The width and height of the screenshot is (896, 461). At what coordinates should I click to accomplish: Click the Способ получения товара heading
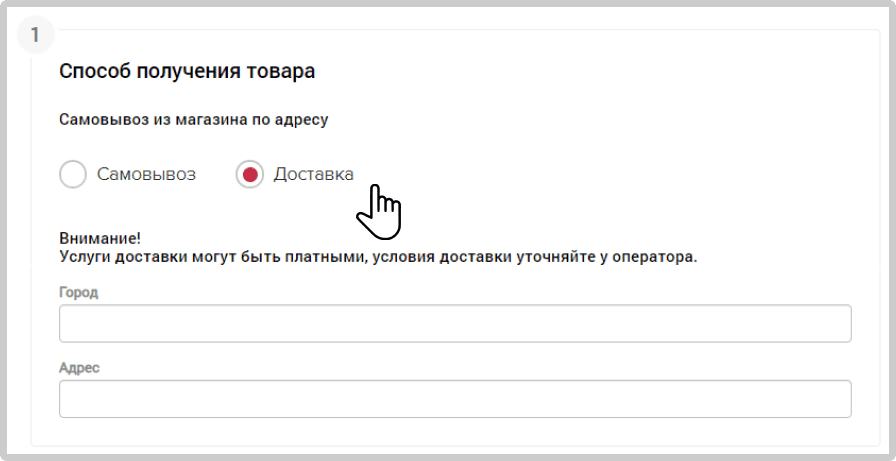187,72
